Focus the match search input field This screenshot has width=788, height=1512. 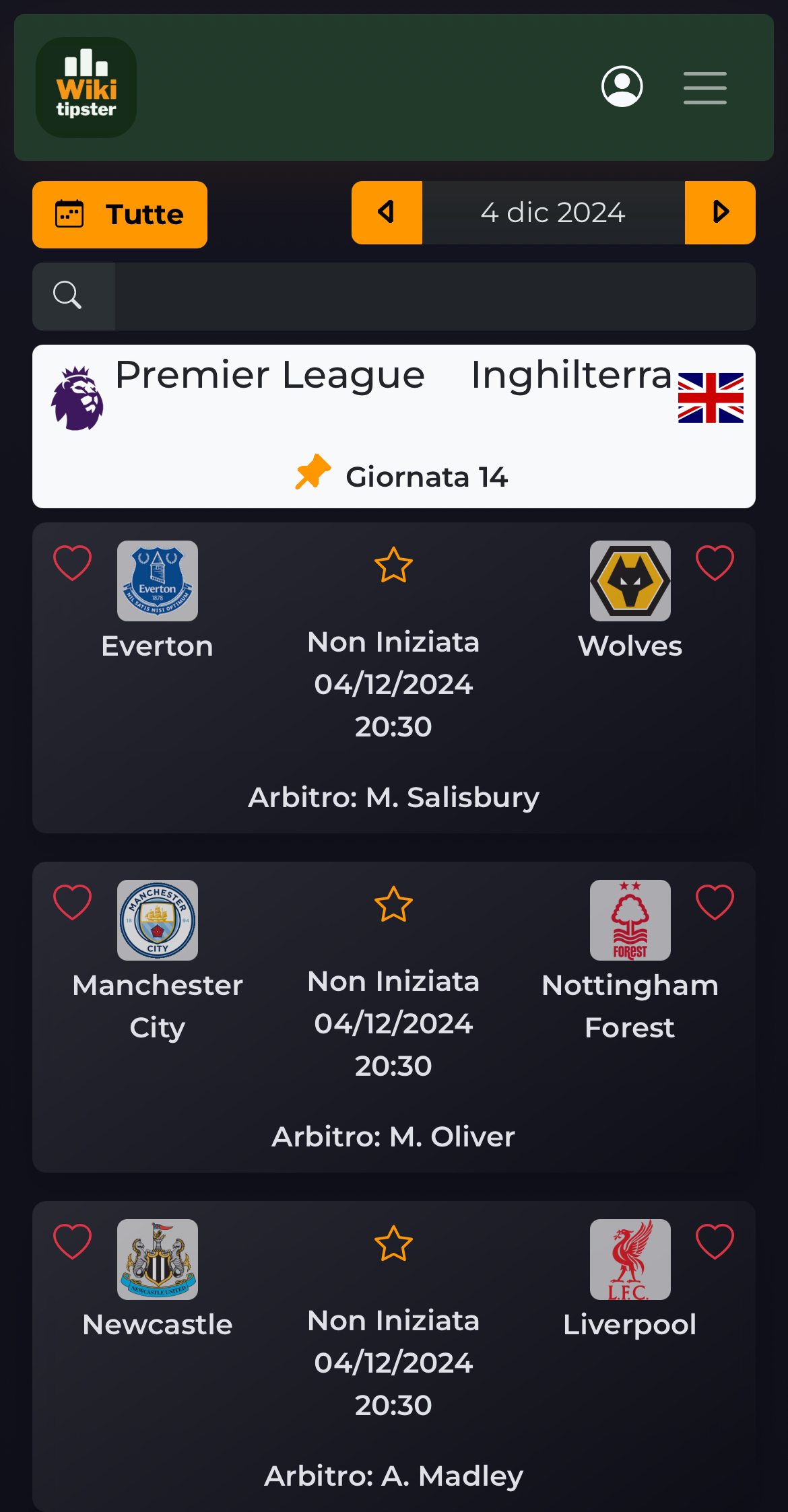pos(435,296)
